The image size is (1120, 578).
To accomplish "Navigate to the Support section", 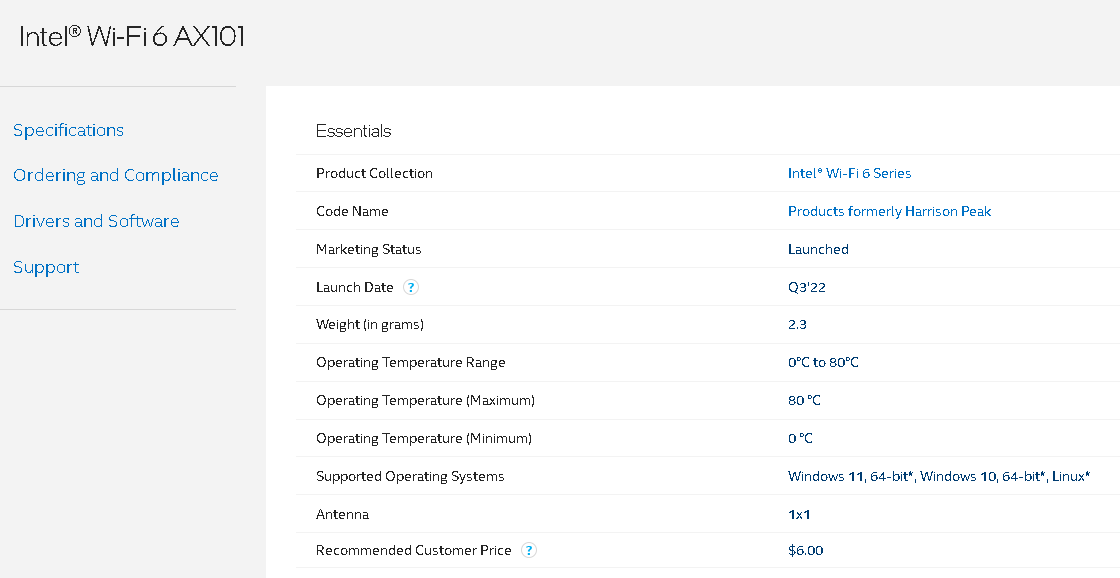I will coord(46,267).
